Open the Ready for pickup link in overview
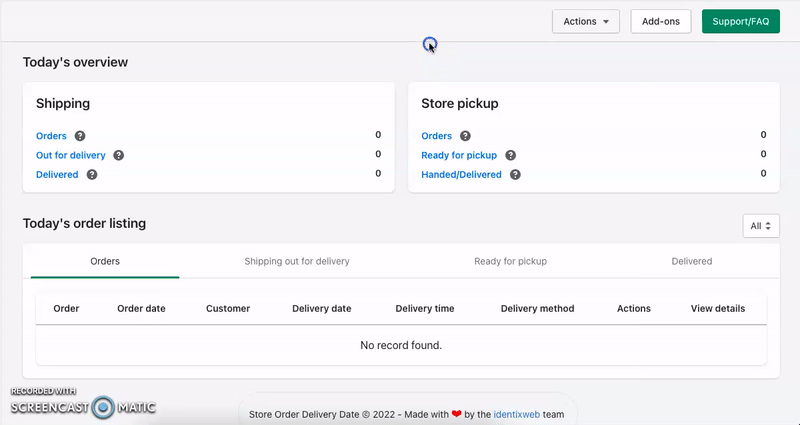 coord(459,155)
